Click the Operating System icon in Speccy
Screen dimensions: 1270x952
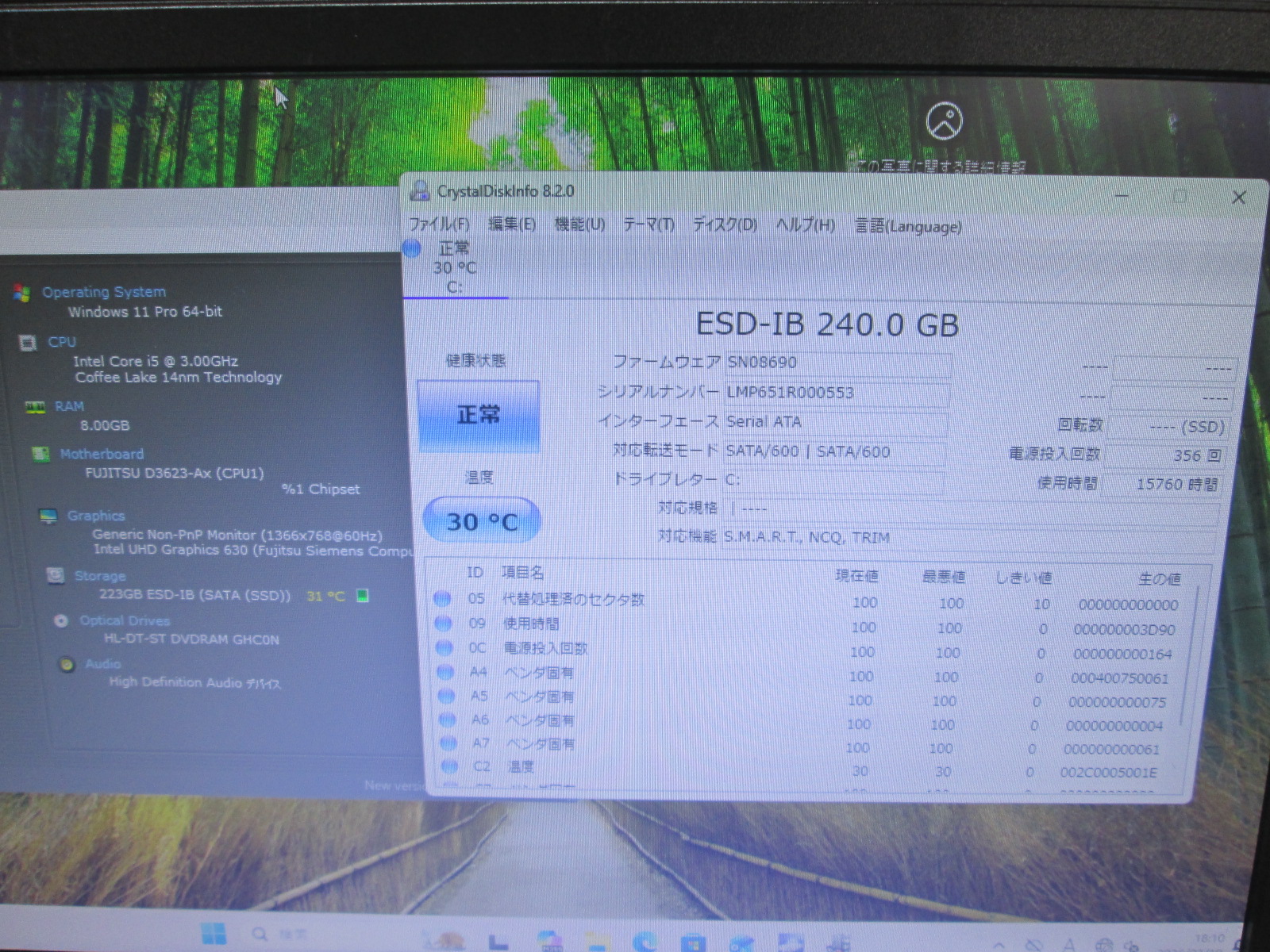[x=22, y=293]
